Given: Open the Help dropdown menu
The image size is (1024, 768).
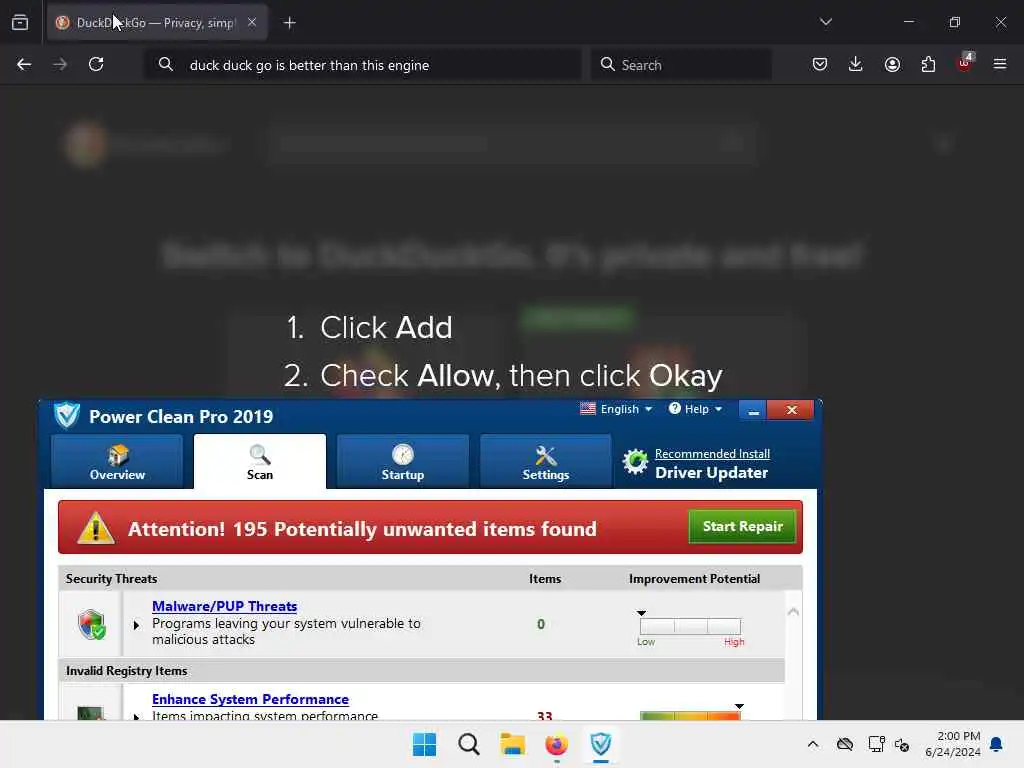Looking at the screenshot, I should (696, 409).
